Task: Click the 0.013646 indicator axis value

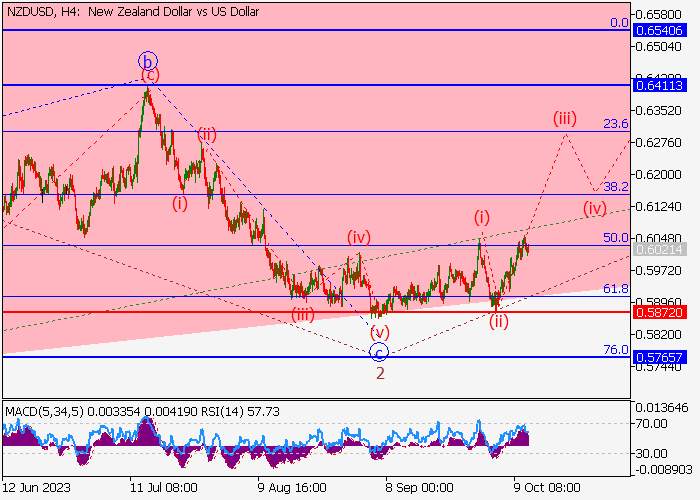Action: (662, 408)
